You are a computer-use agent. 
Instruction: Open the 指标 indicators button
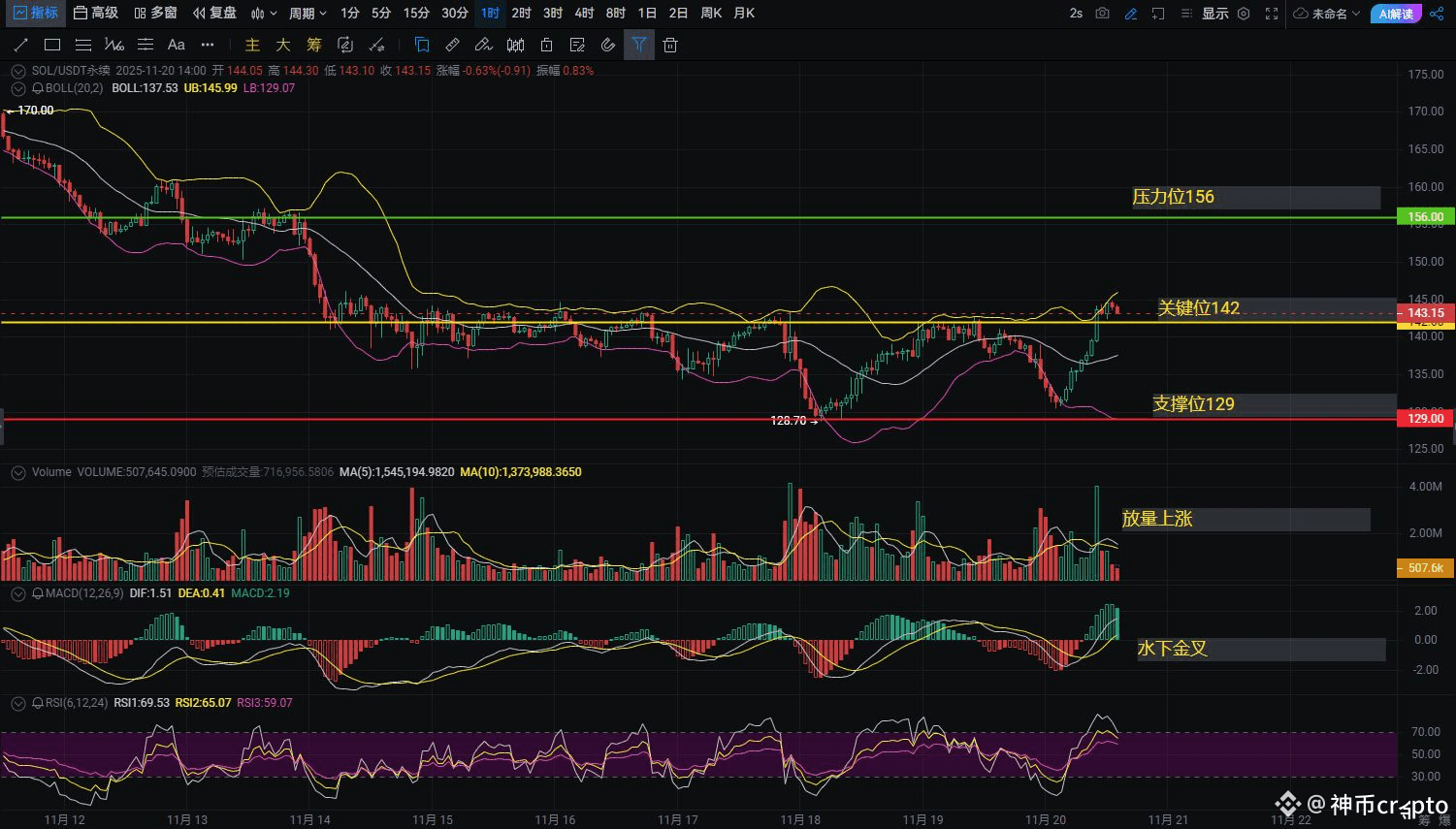[x=36, y=14]
